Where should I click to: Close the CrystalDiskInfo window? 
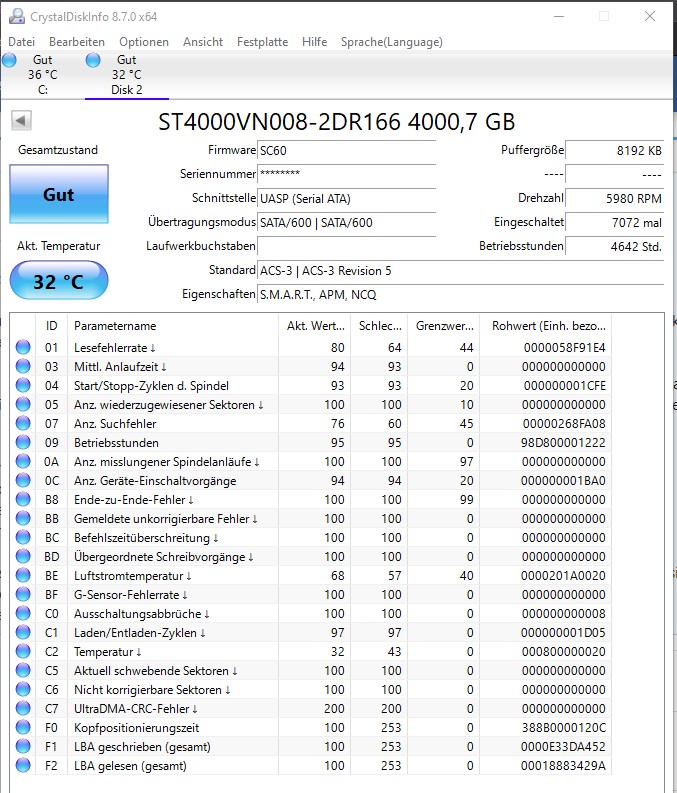650,16
